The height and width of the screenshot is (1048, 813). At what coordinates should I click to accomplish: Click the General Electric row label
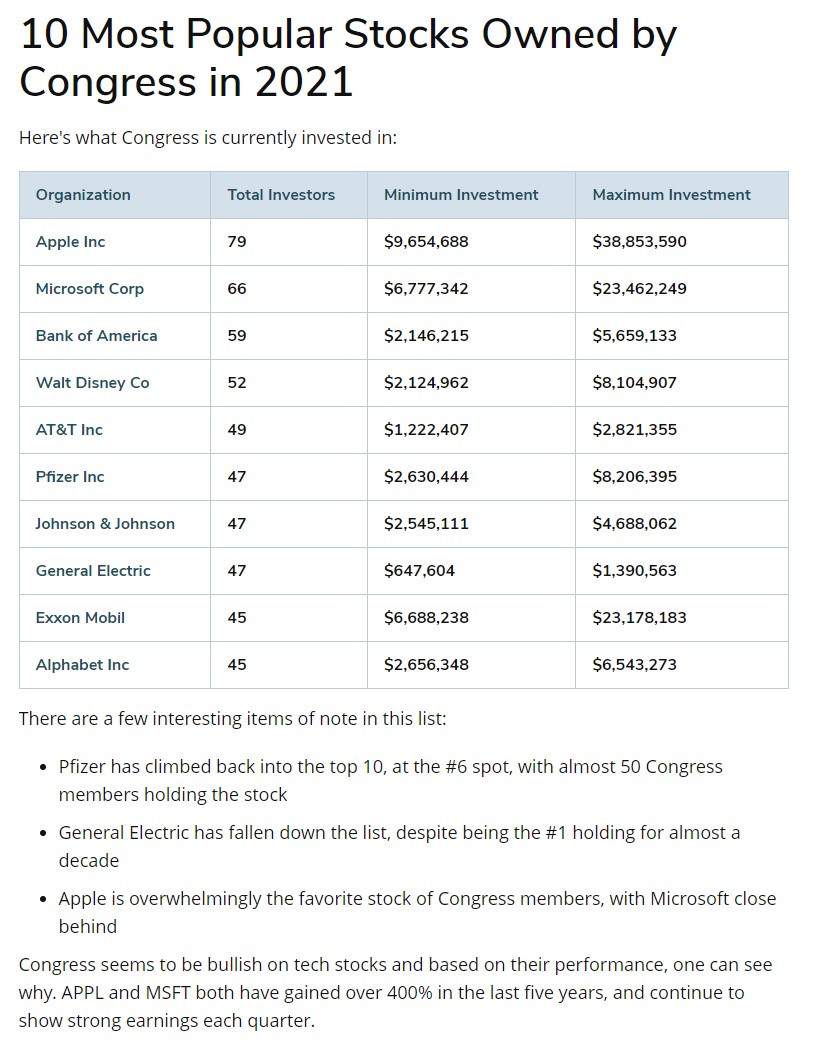(93, 571)
